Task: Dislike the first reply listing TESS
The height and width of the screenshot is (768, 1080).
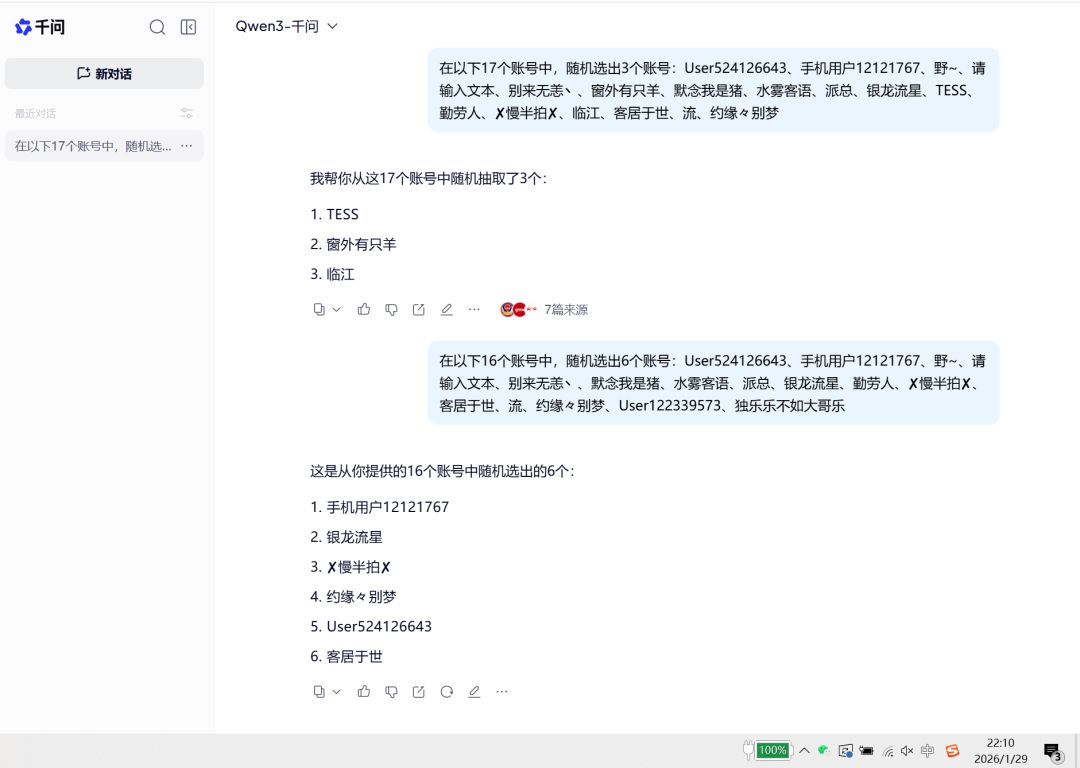Action: point(391,309)
